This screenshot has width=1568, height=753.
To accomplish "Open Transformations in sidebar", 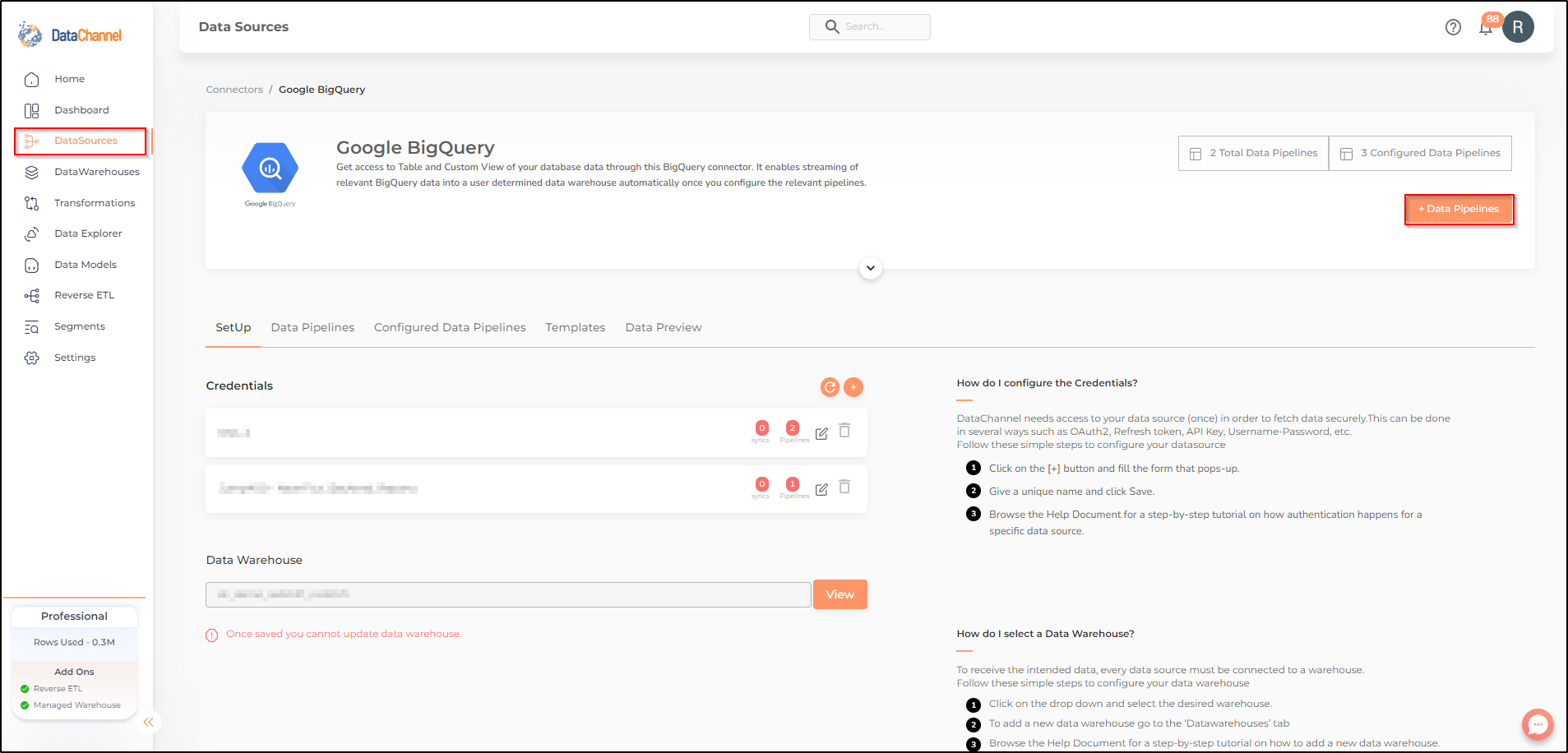I will click(95, 203).
